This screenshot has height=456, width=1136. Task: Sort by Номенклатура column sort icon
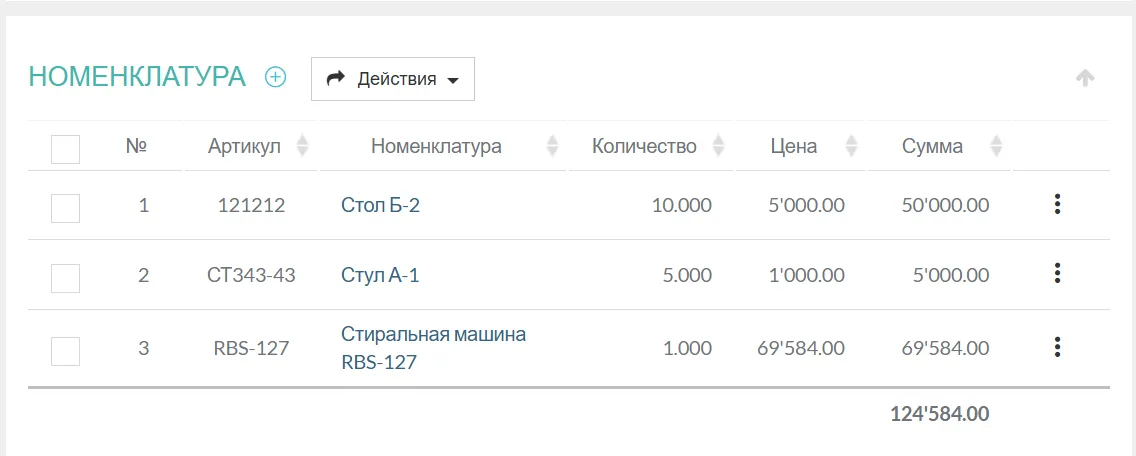[x=552, y=146]
